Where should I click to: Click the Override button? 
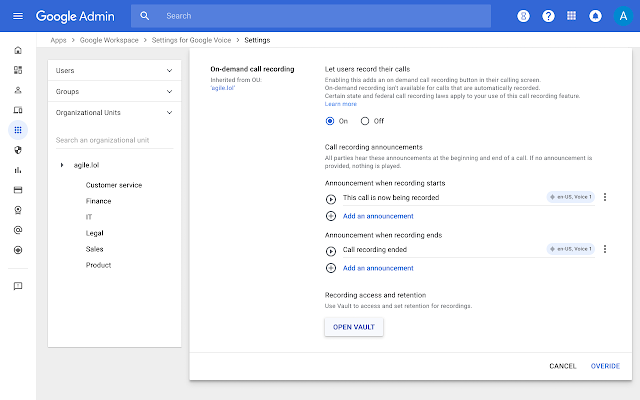[x=605, y=366]
